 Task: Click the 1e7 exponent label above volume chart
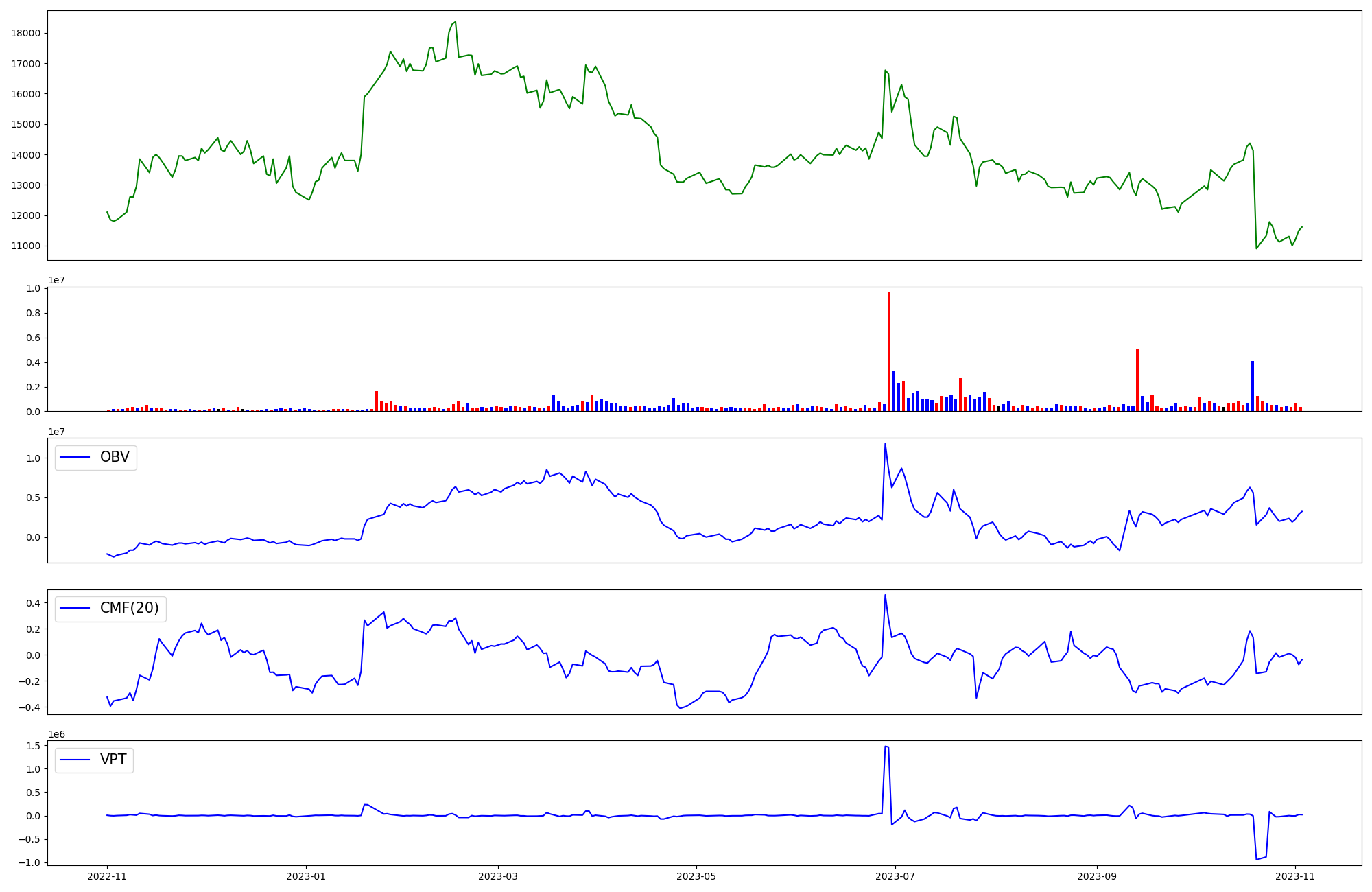(56, 281)
